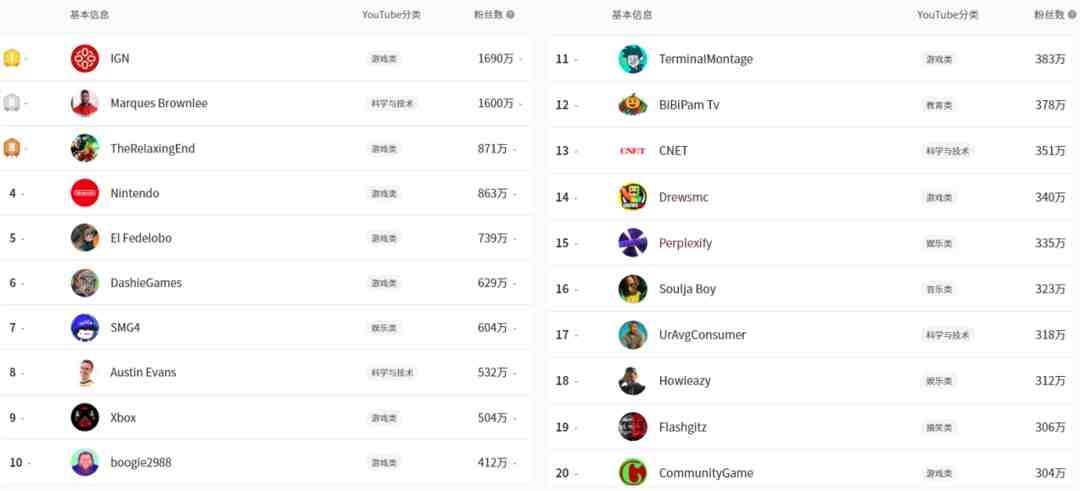Open the IGN channel avatar

pyautogui.click(x=85, y=59)
